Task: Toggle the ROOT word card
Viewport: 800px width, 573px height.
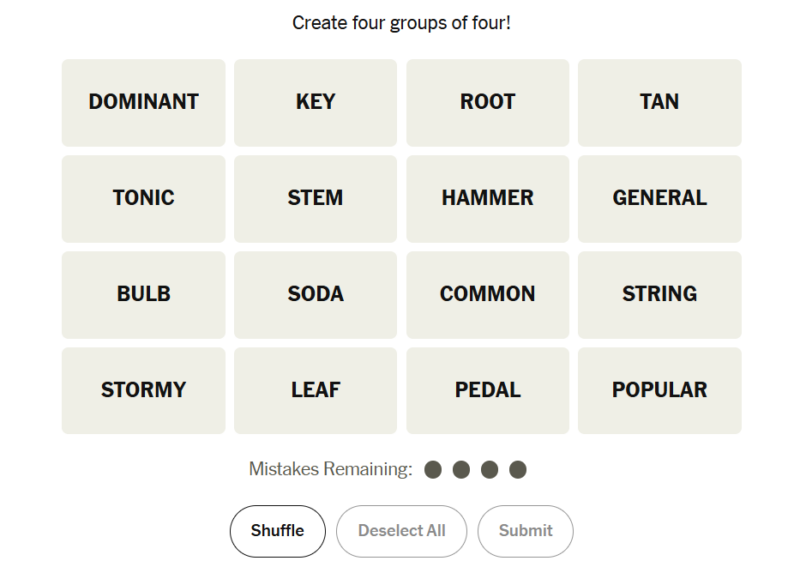Action: (x=487, y=102)
